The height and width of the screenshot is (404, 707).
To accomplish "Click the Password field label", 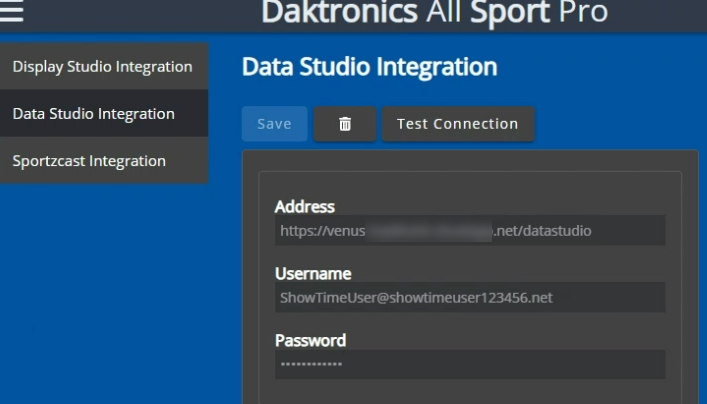I will [x=310, y=340].
